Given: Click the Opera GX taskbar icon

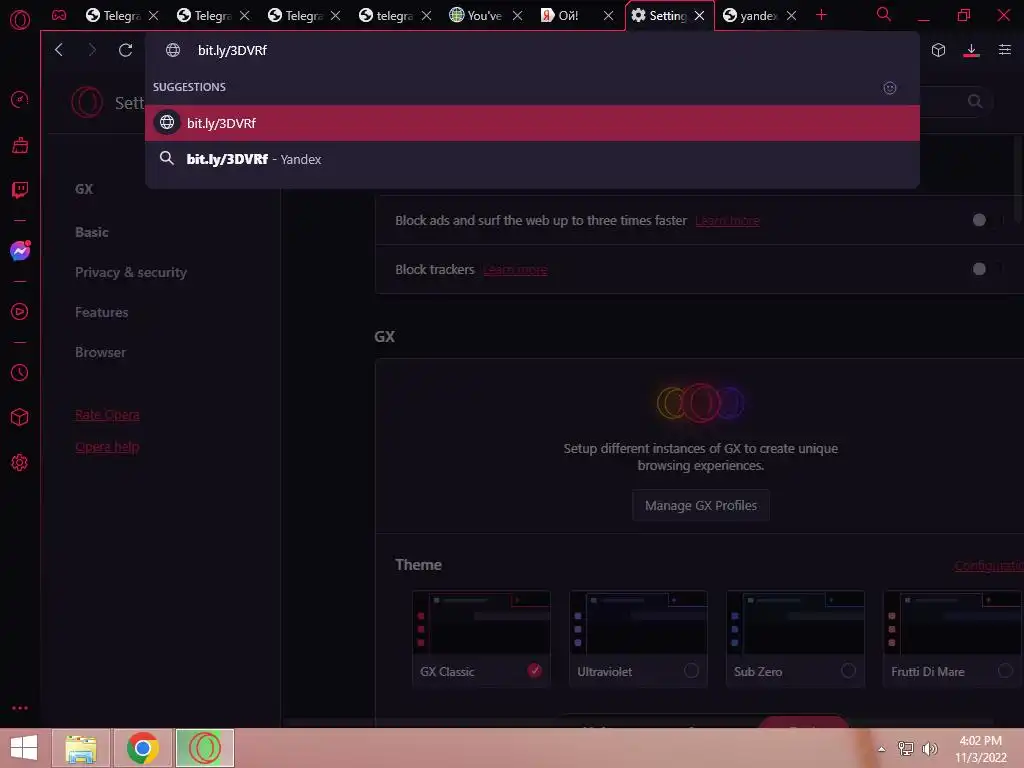Looking at the screenshot, I should 204,748.
